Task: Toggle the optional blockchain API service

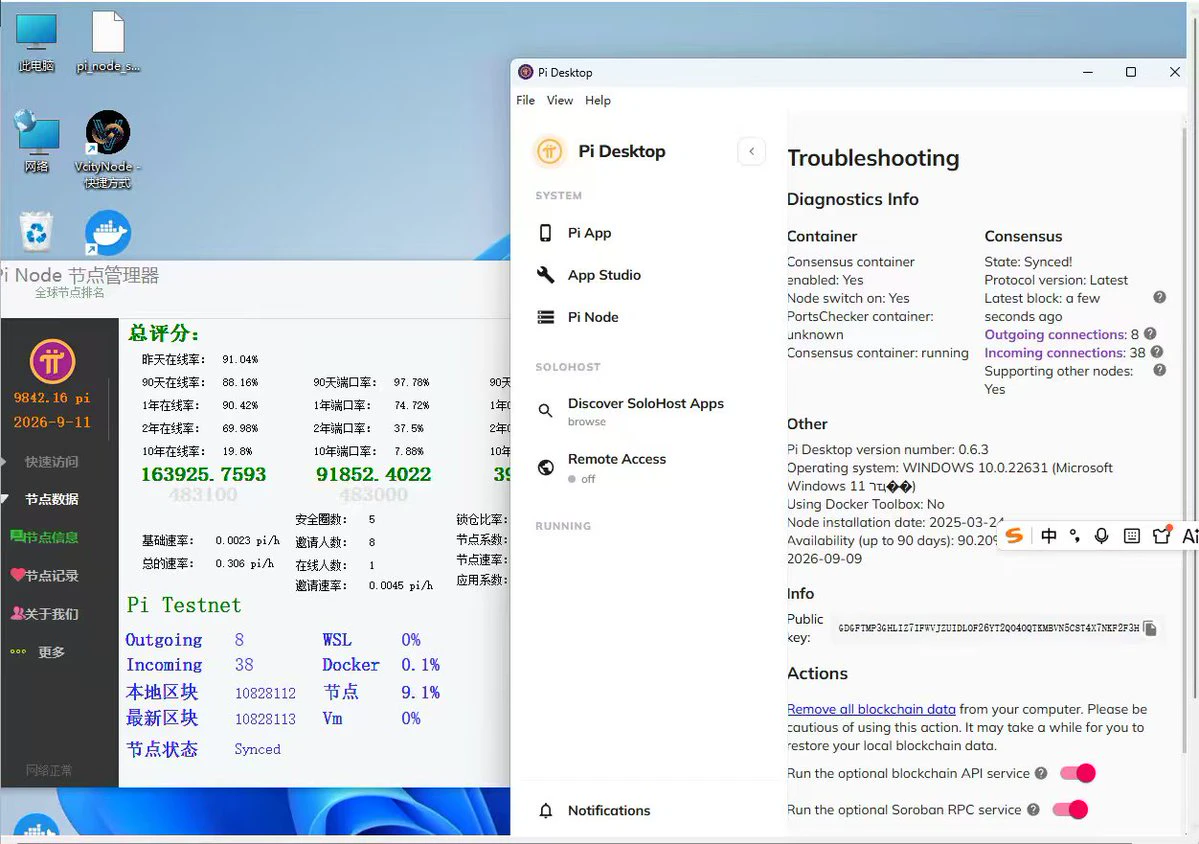Action: coord(1077,774)
